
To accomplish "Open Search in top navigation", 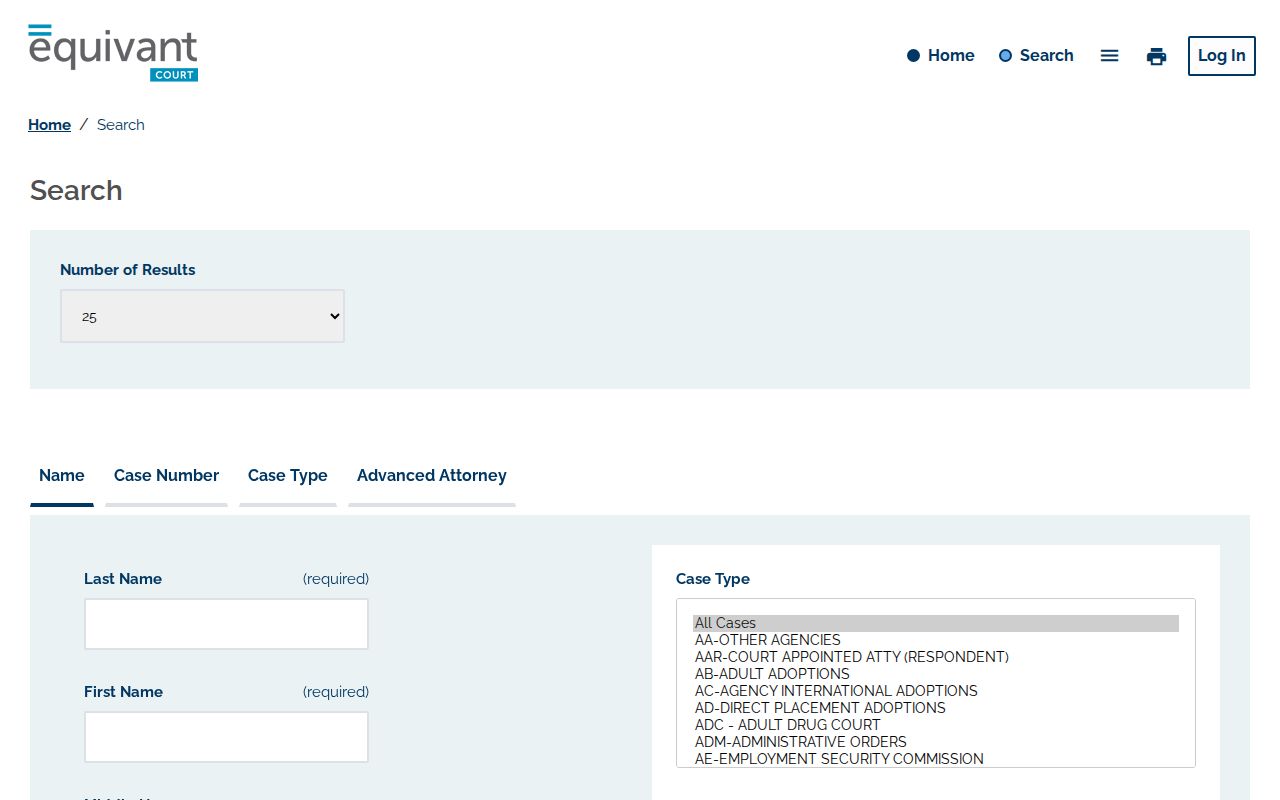I will click(1036, 56).
